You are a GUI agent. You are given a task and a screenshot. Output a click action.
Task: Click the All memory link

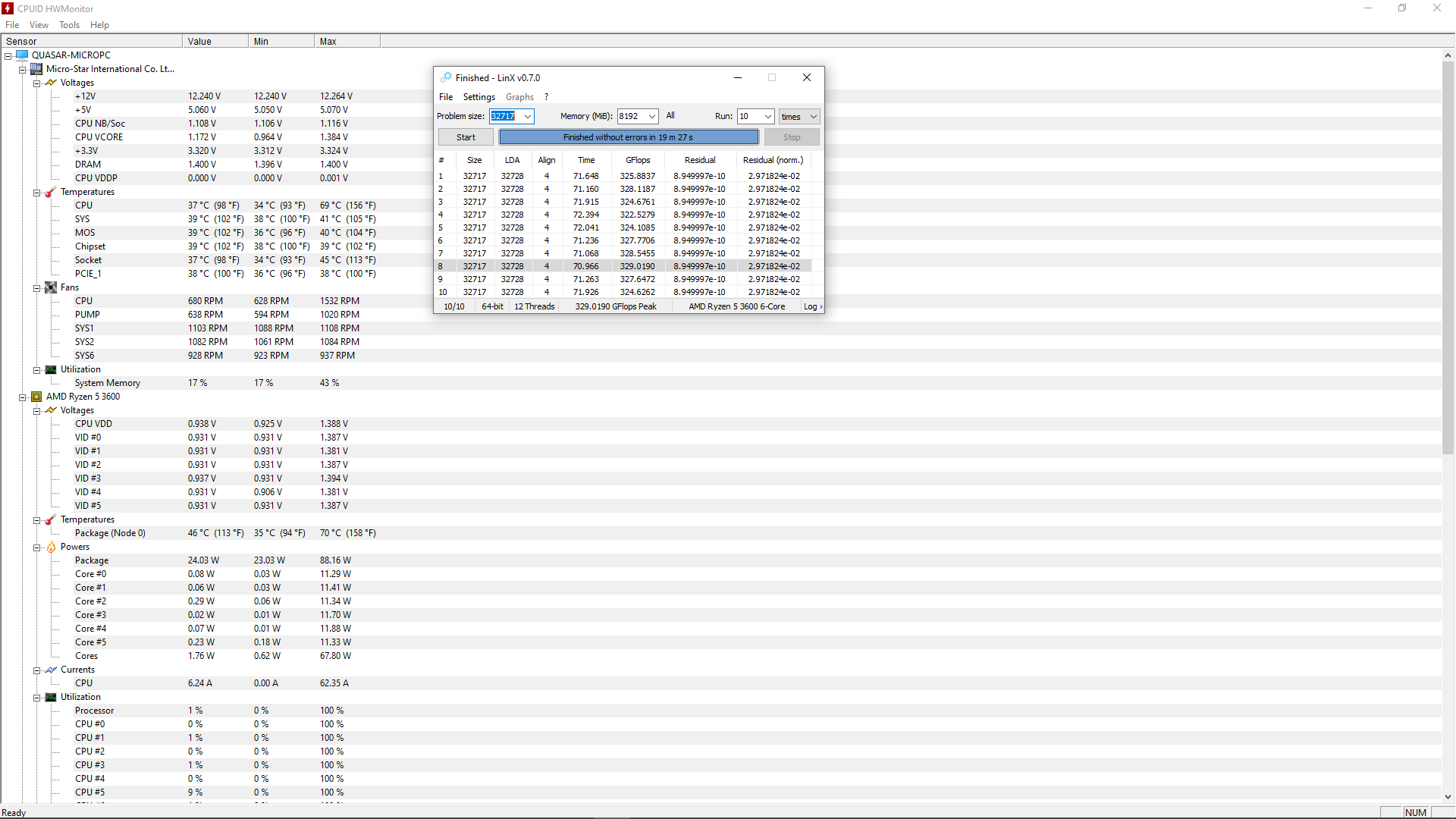tap(670, 116)
